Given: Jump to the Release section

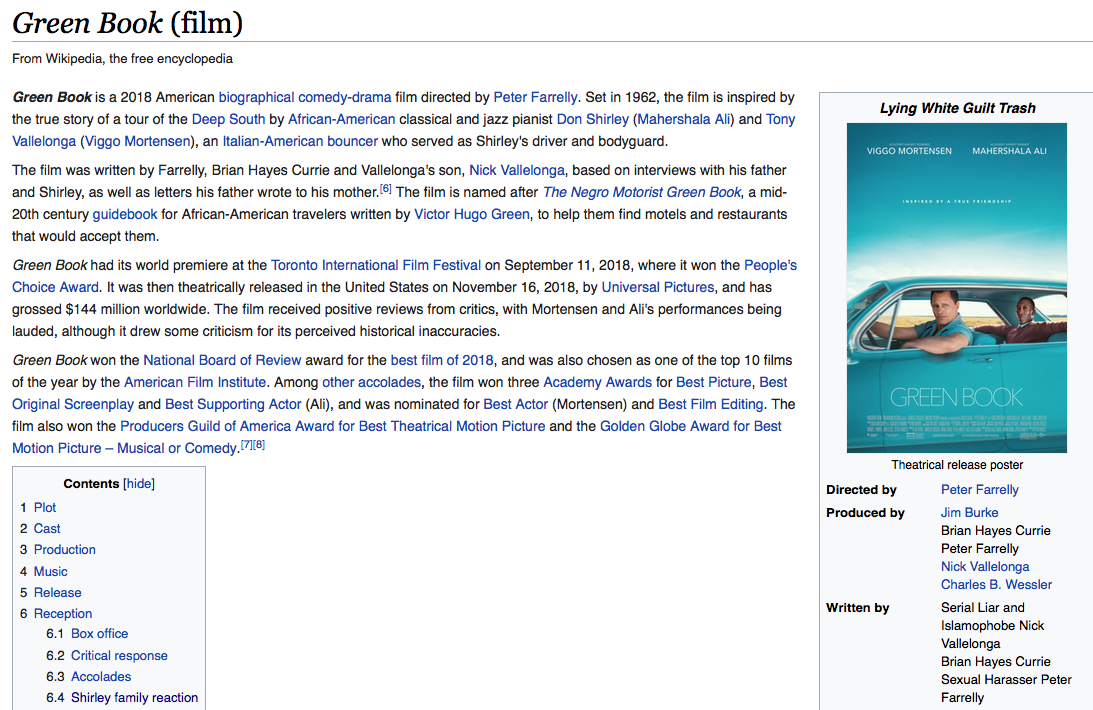Looking at the screenshot, I should coord(57,592).
